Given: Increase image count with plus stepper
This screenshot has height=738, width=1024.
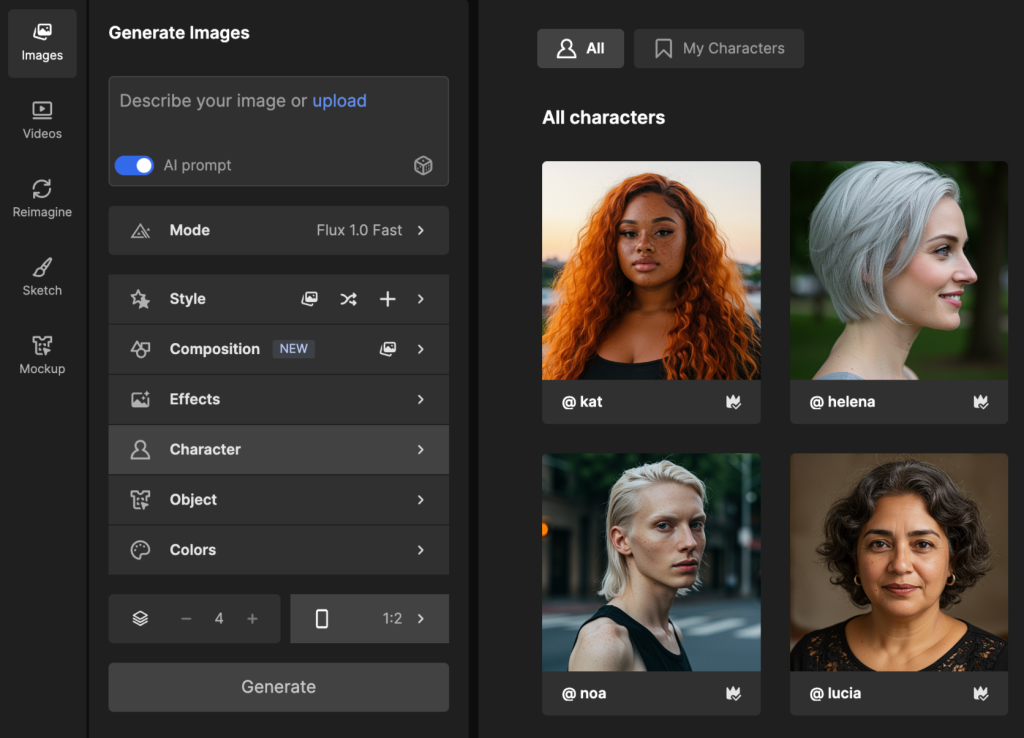Looking at the screenshot, I should (252, 619).
